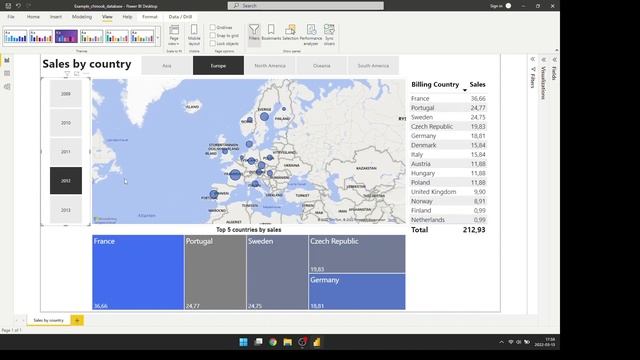Select the South America slicer button

(x=373, y=66)
